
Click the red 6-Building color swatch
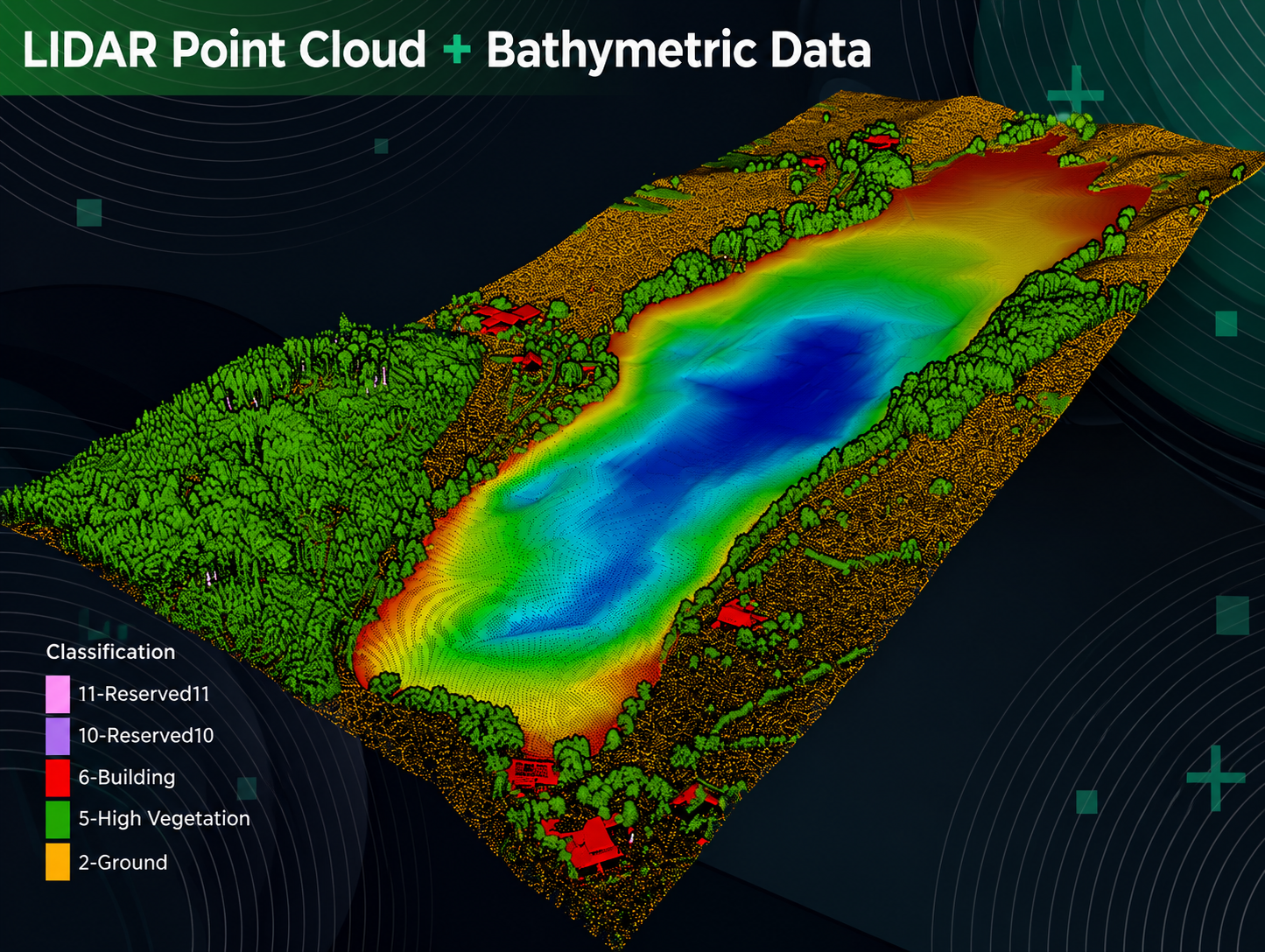tap(58, 778)
